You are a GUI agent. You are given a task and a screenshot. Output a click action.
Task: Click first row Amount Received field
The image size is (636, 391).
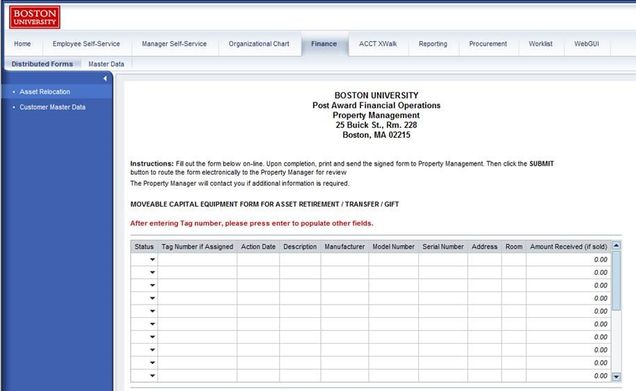click(568, 260)
